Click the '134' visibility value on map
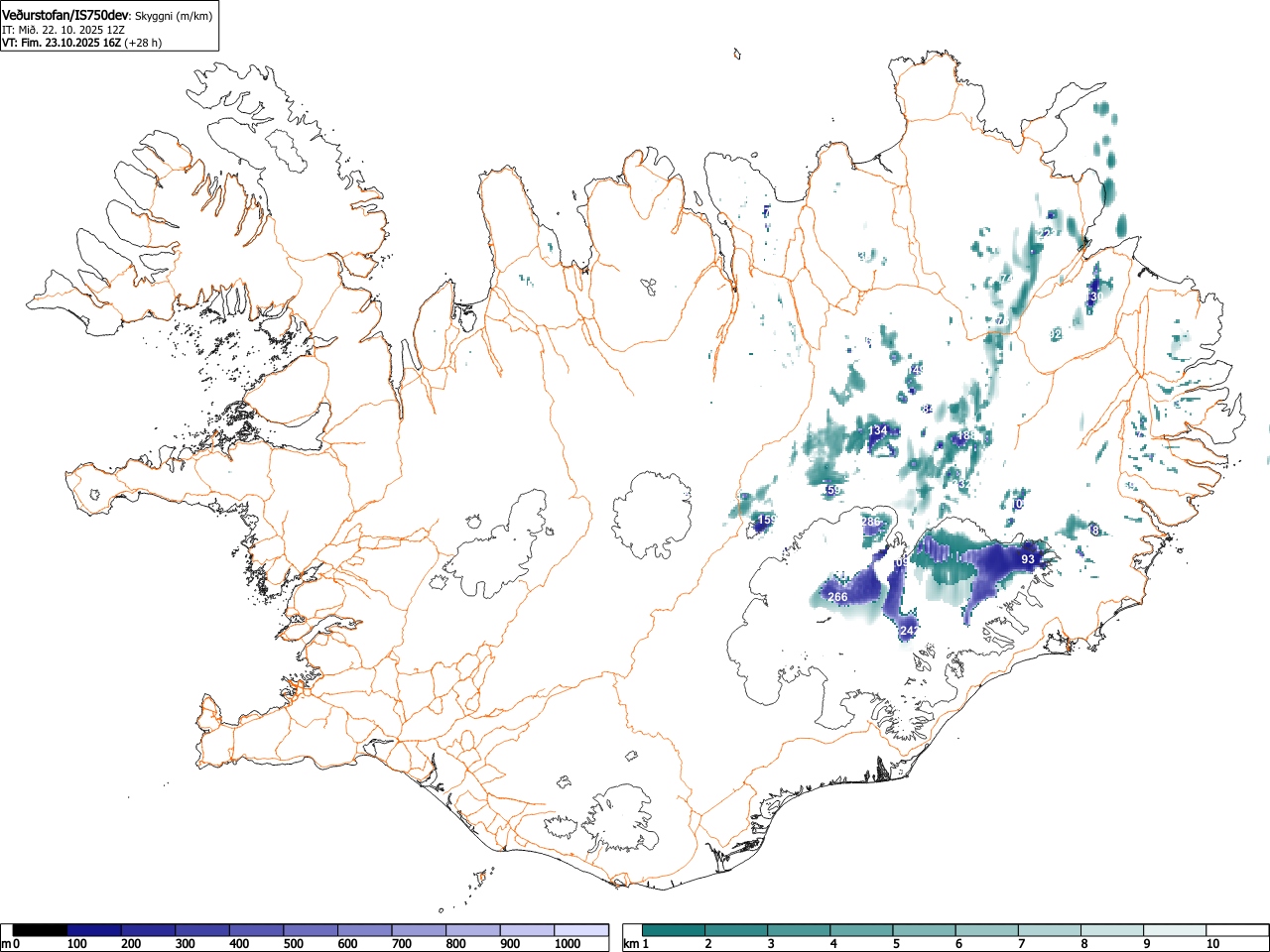1270x952 pixels. pyautogui.click(x=878, y=430)
